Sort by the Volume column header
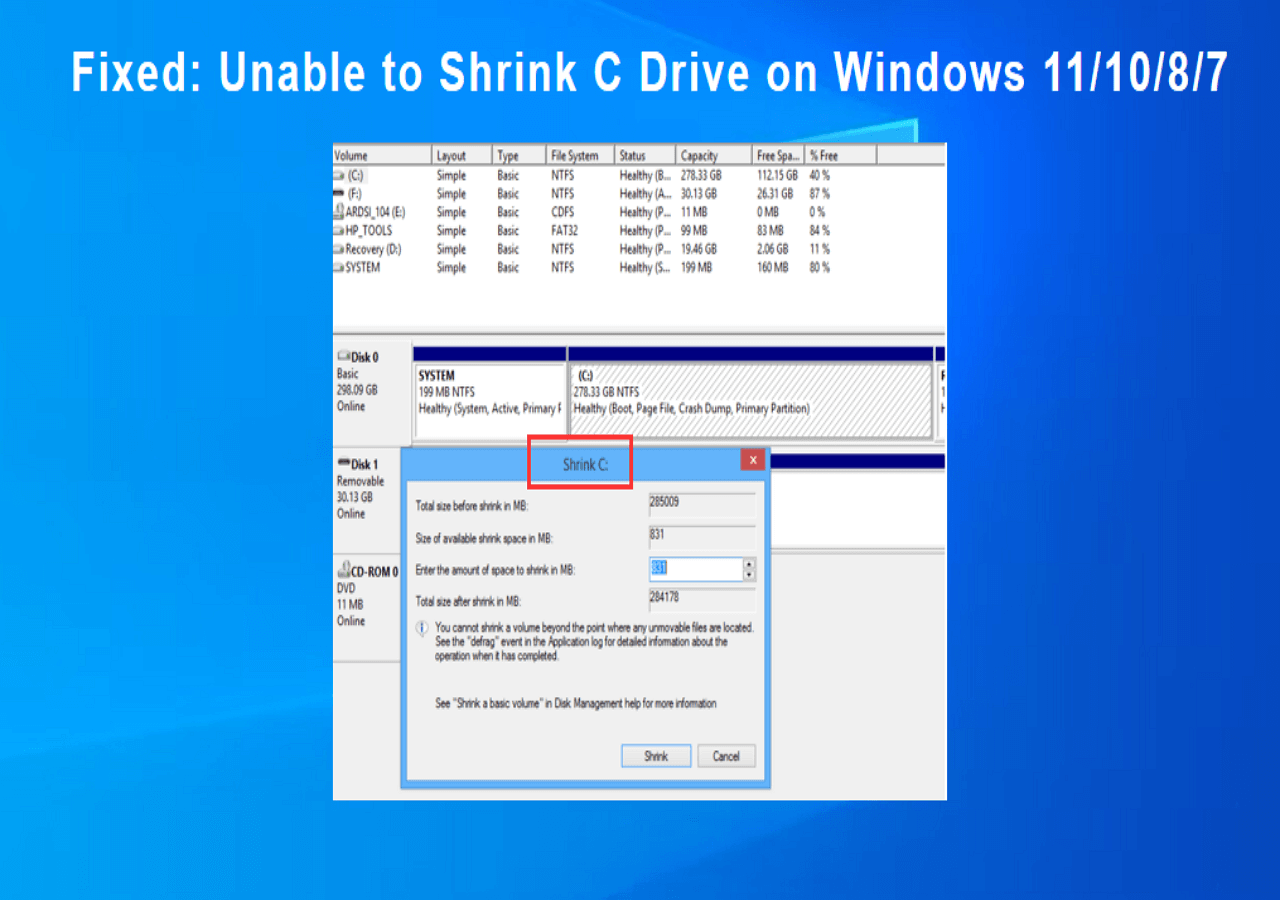Image resolution: width=1280 pixels, height=900 pixels. 382,155
